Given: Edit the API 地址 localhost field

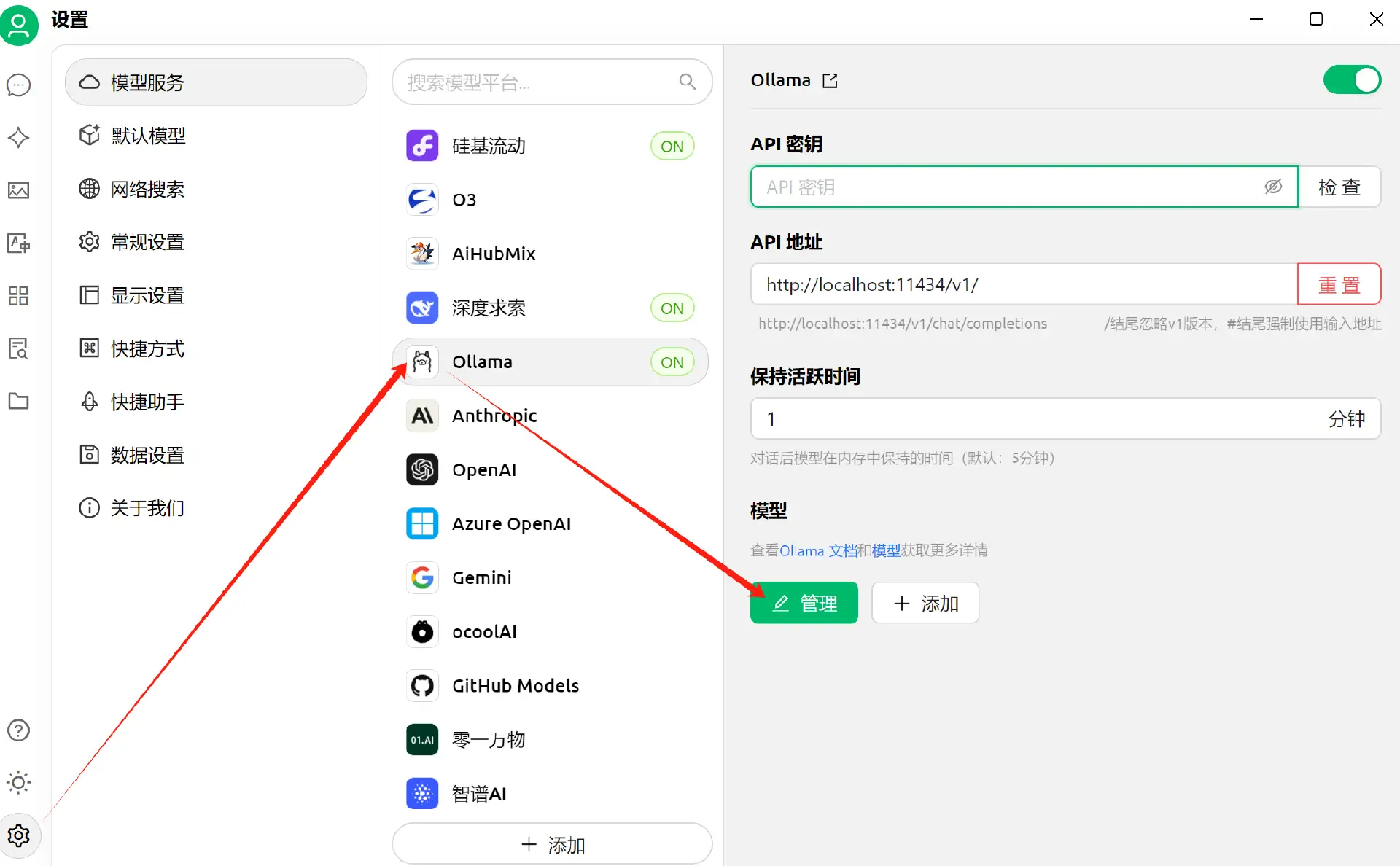Looking at the screenshot, I should (1024, 284).
